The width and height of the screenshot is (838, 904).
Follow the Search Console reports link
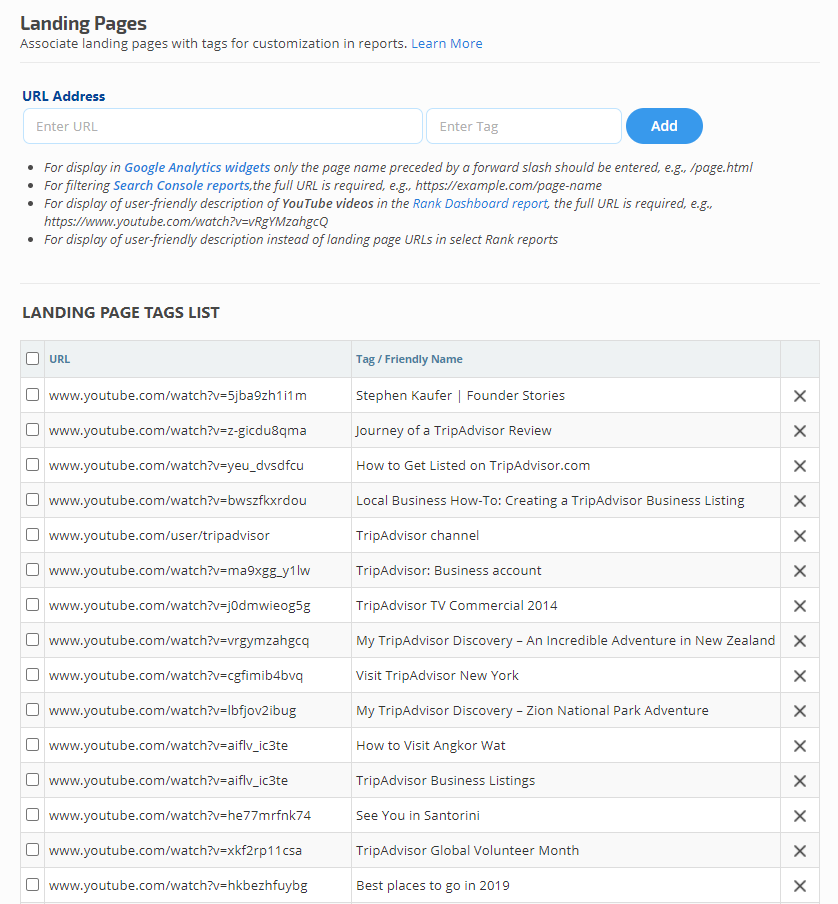(181, 186)
